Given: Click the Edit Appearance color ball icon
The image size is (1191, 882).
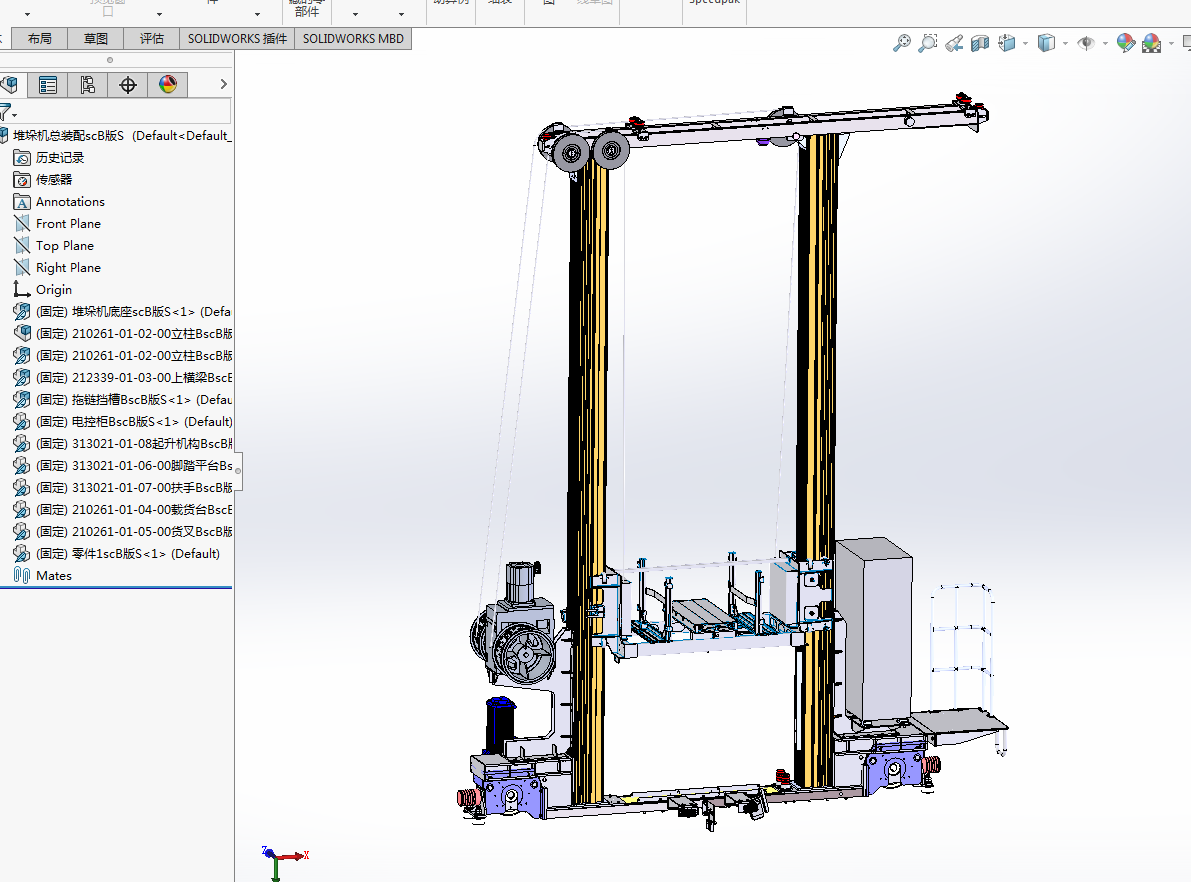Looking at the screenshot, I should (1126, 43).
